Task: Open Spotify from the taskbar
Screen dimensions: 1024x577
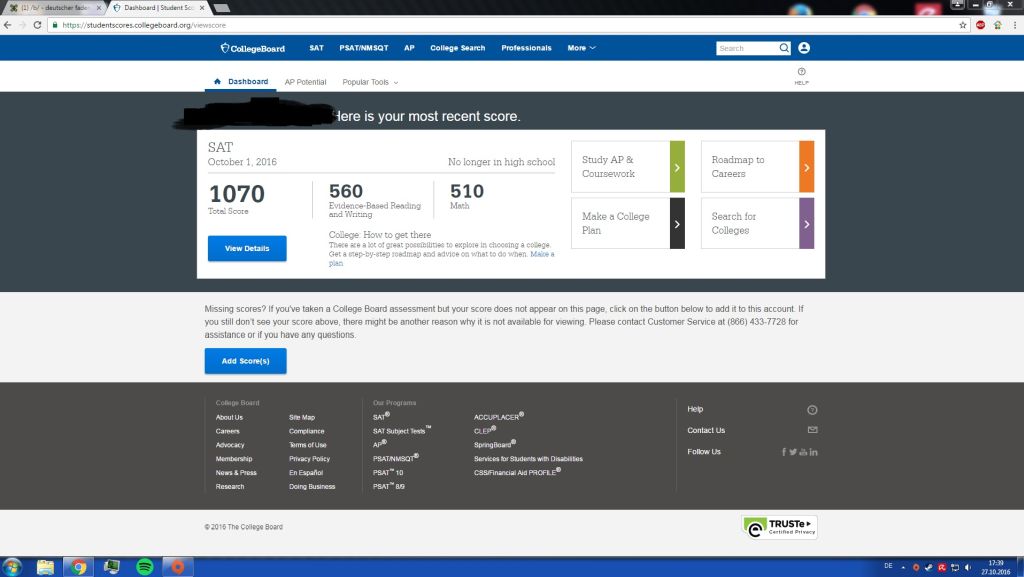Action: pyautogui.click(x=144, y=567)
